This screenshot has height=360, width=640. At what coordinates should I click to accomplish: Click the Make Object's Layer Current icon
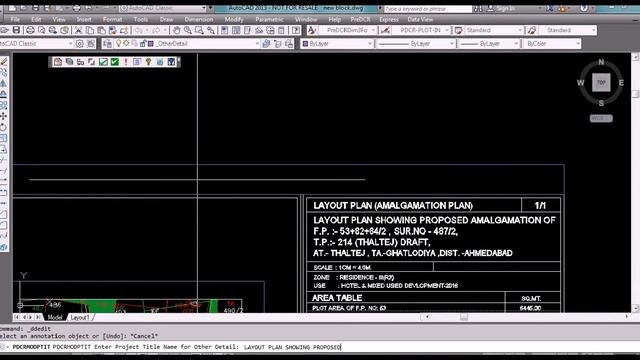(x=267, y=44)
